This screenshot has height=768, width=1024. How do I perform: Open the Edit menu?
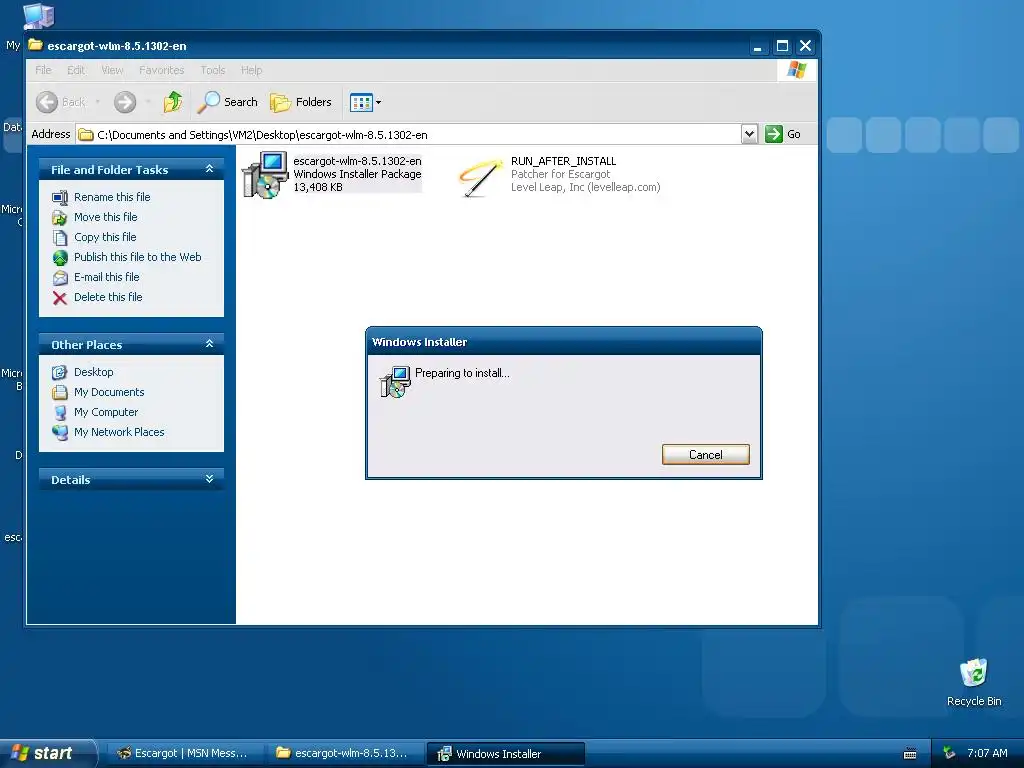click(76, 70)
